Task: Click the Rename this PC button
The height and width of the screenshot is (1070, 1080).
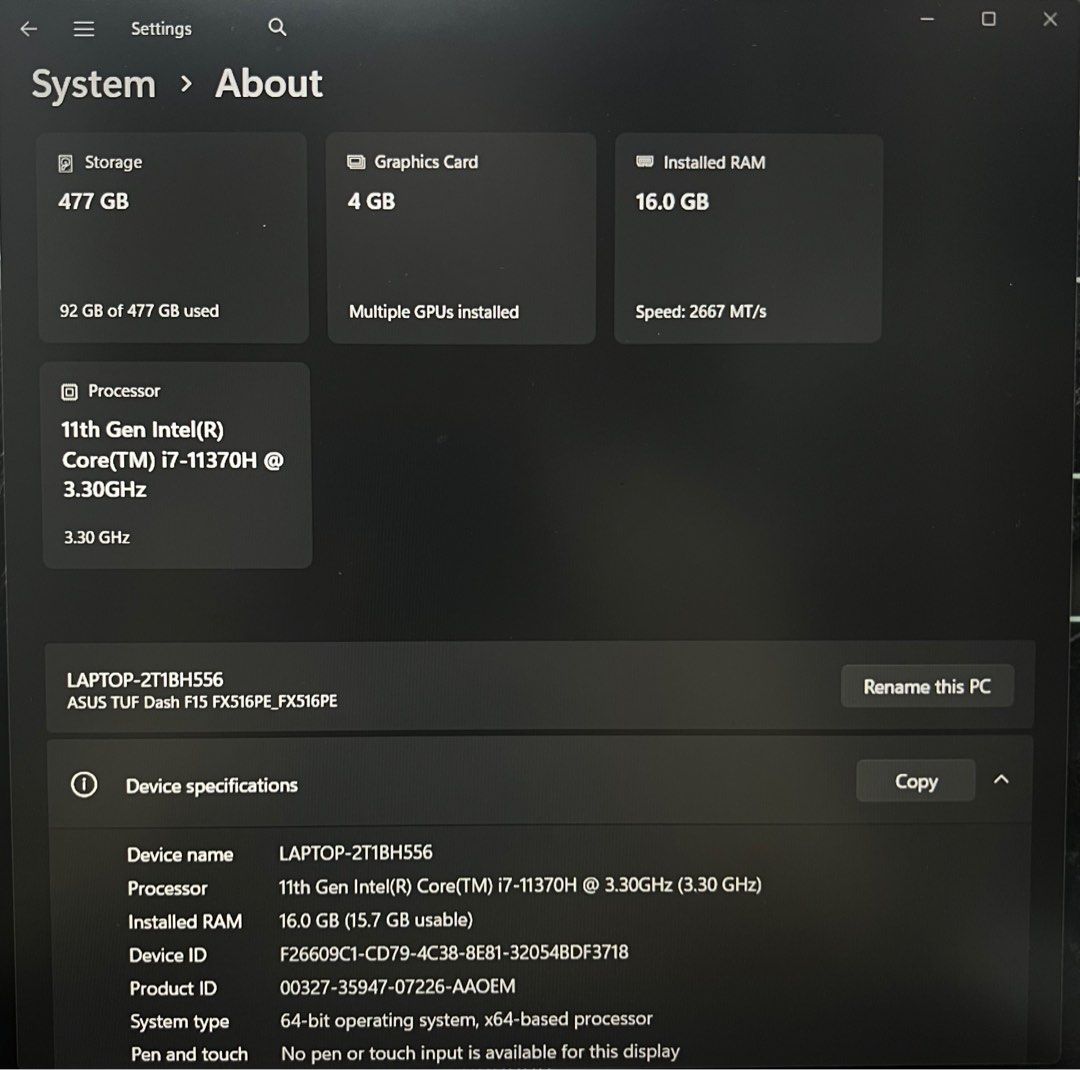Action: pos(926,686)
